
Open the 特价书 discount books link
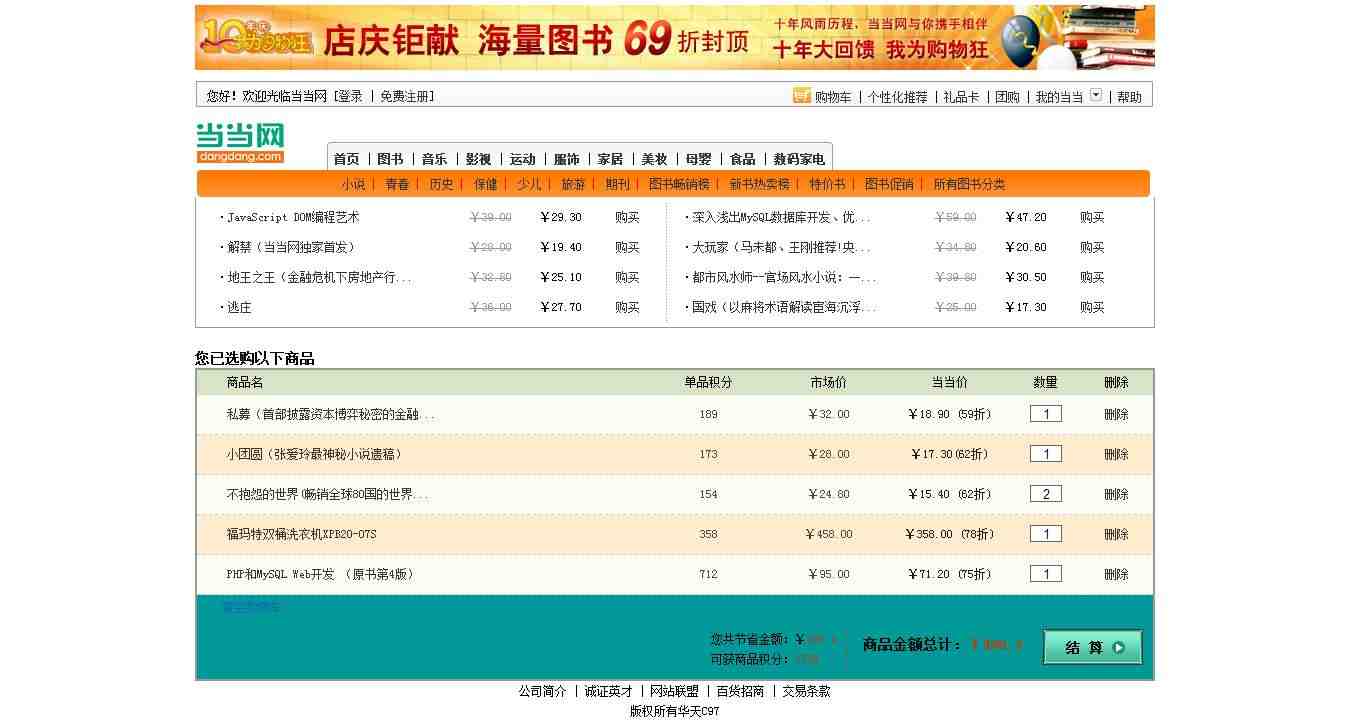click(827, 184)
